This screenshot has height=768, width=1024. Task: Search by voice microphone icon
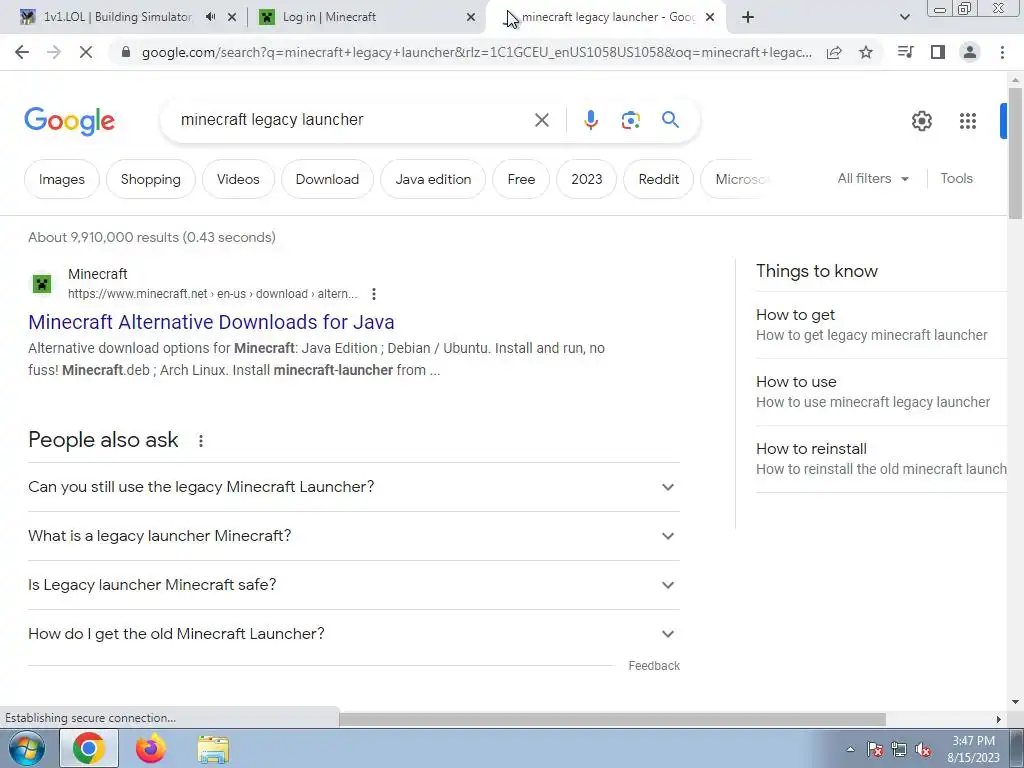click(x=590, y=120)
